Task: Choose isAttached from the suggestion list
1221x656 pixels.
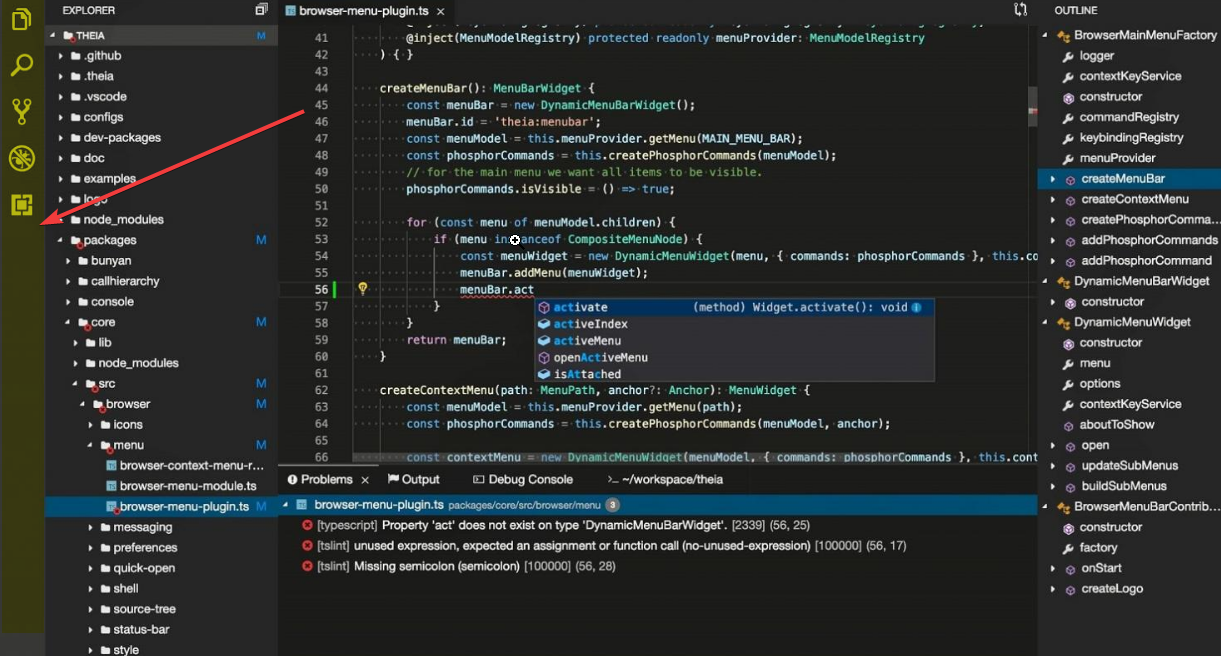Action: [735, 375]
